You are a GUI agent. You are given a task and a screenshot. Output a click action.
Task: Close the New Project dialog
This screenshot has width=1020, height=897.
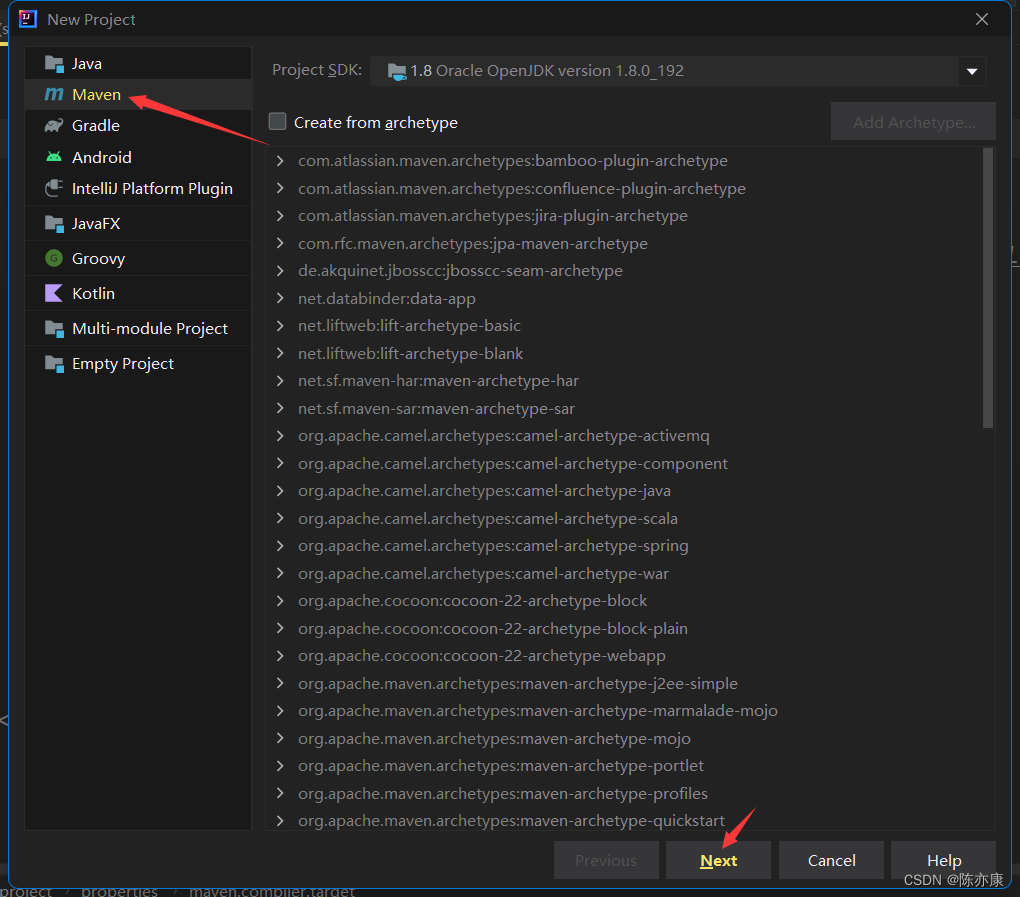click(x=982, y=20)
